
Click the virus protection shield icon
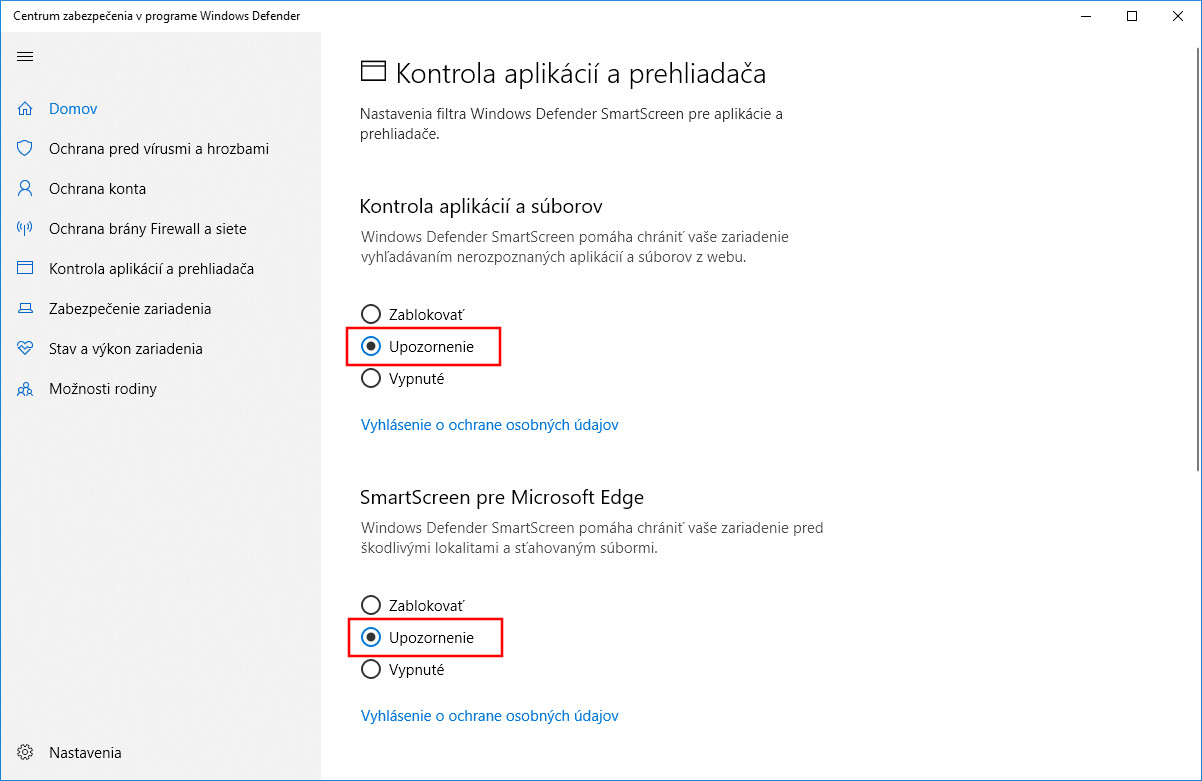pos(26,149)
